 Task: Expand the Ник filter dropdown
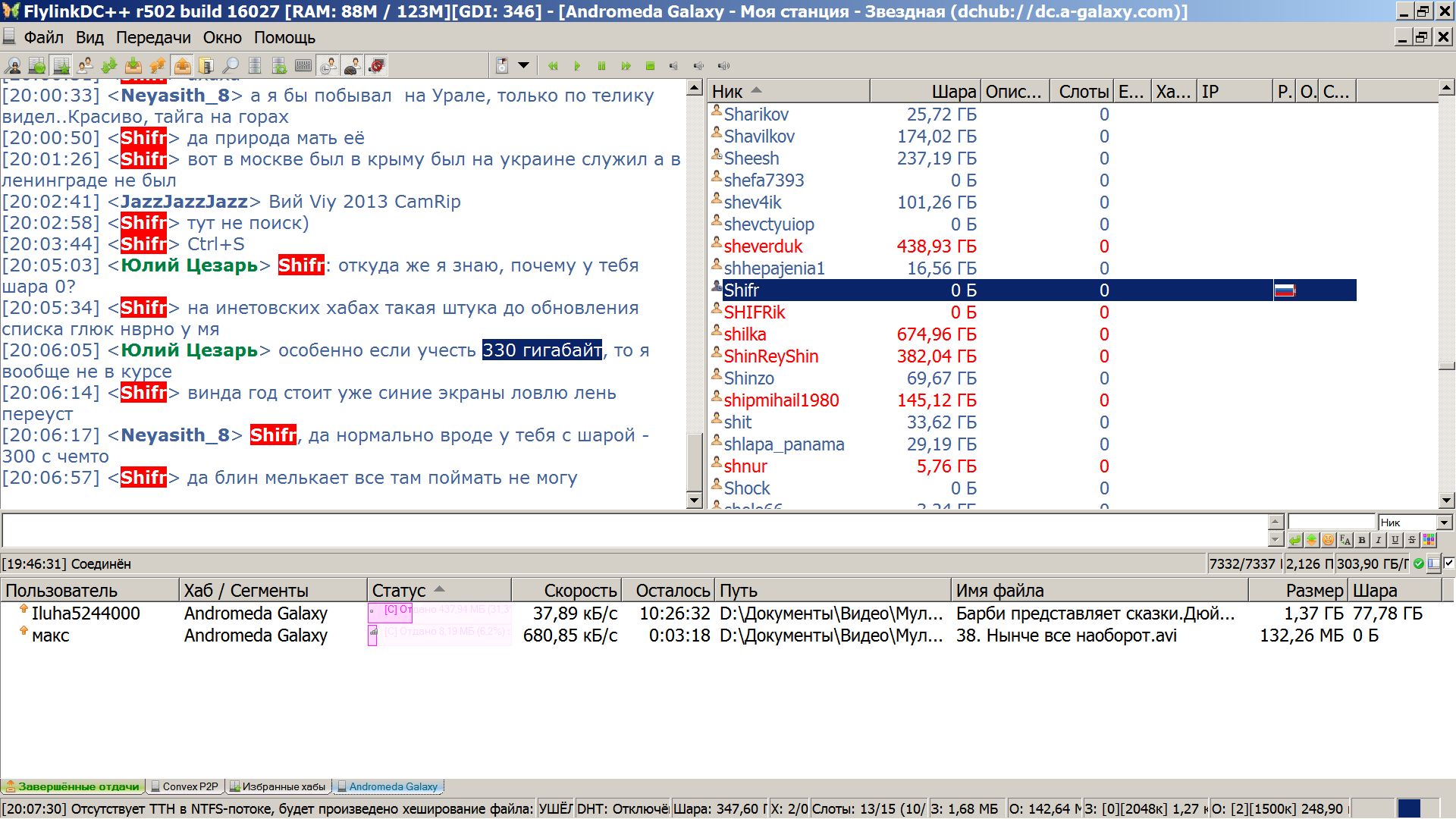1444,522
